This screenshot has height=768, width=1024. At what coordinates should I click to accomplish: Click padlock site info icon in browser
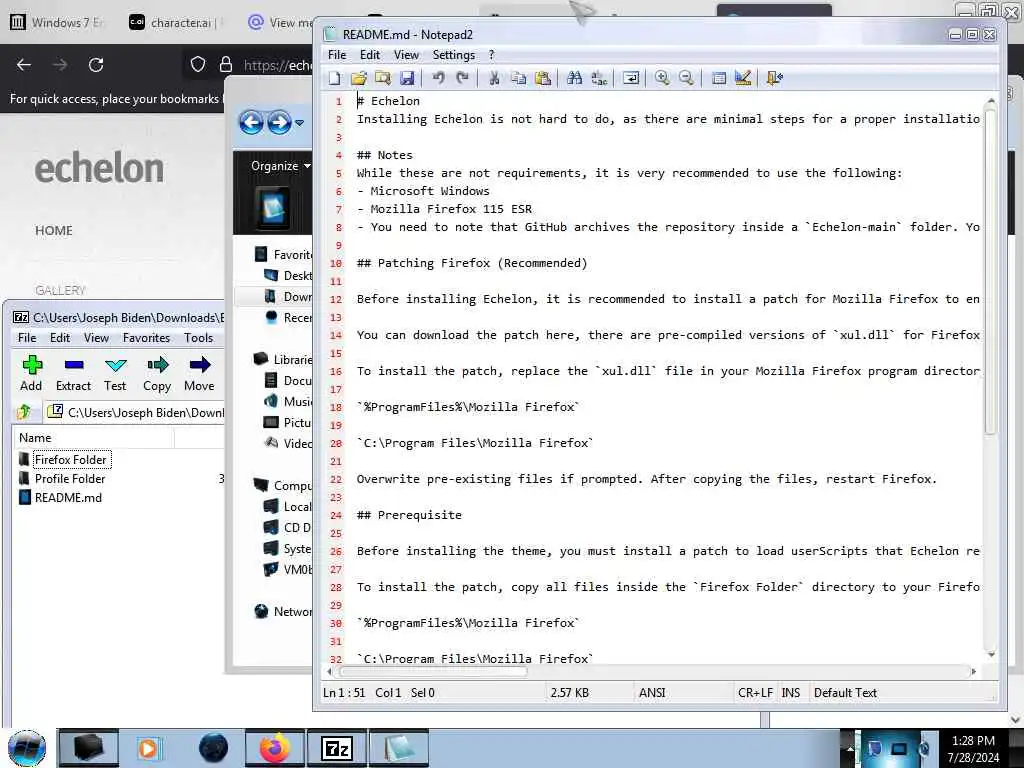click(x=226, y=64)
